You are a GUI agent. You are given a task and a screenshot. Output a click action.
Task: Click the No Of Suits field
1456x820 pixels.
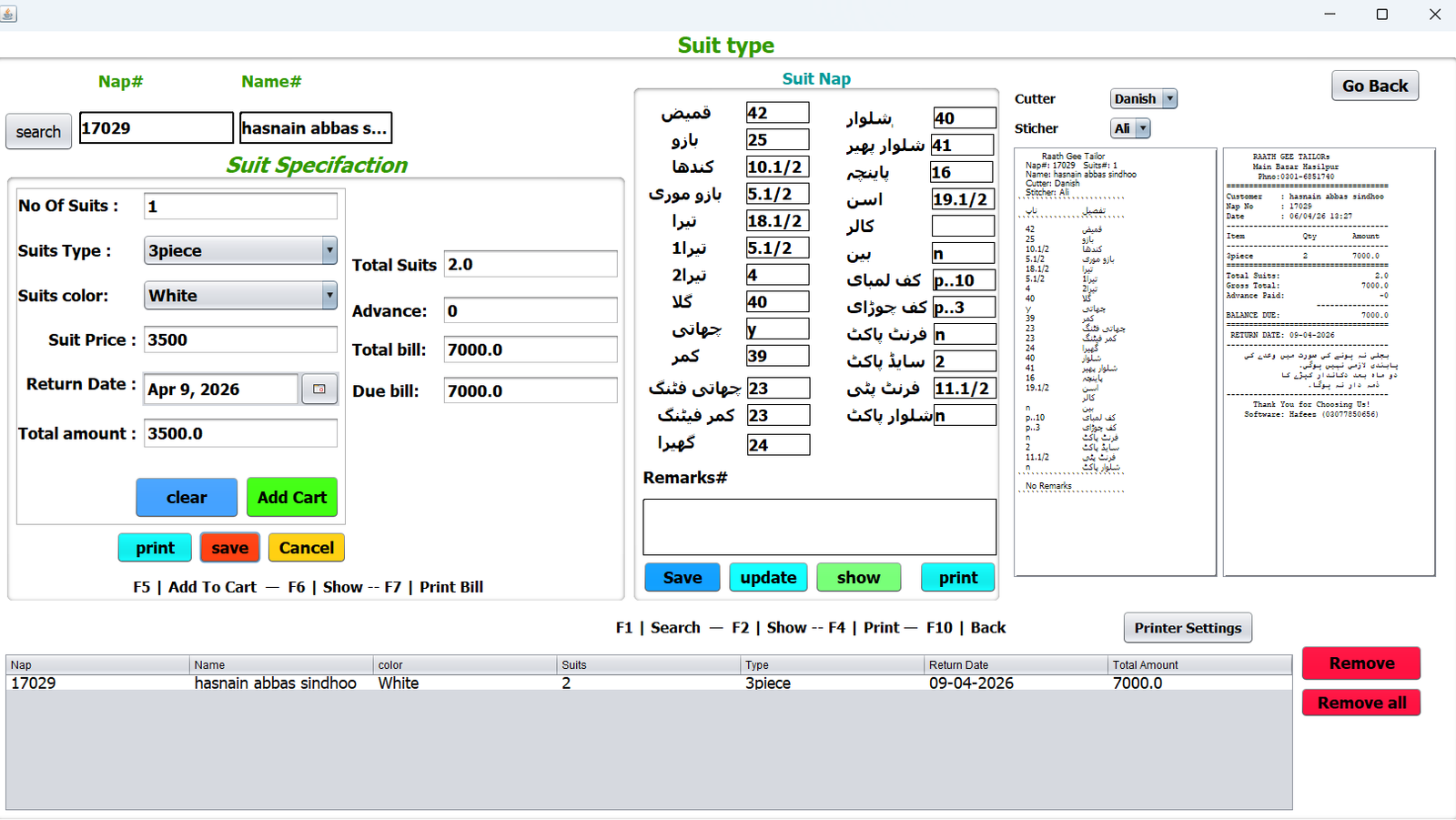pos(240,207)
